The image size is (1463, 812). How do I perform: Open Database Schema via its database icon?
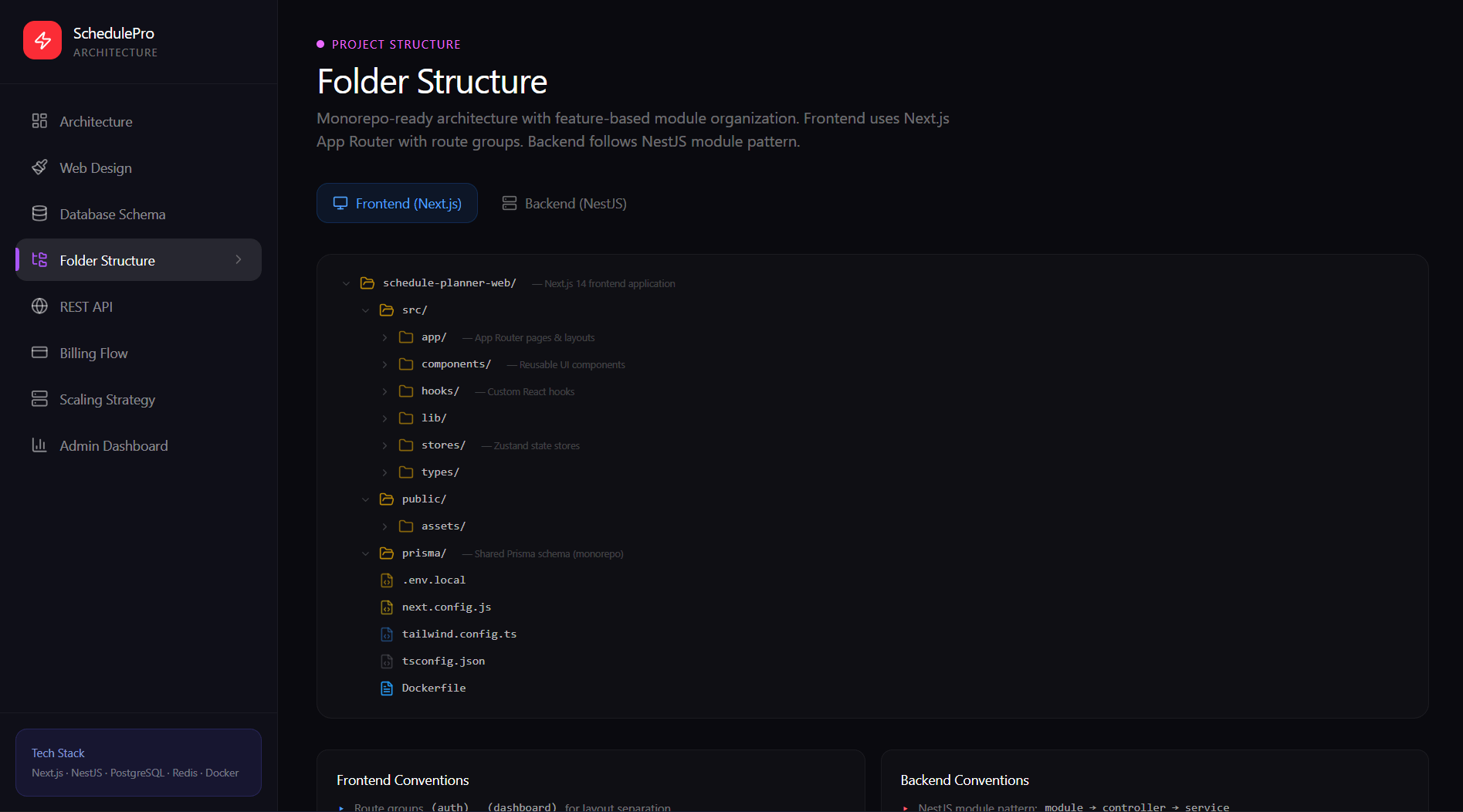tap(40, 214)
